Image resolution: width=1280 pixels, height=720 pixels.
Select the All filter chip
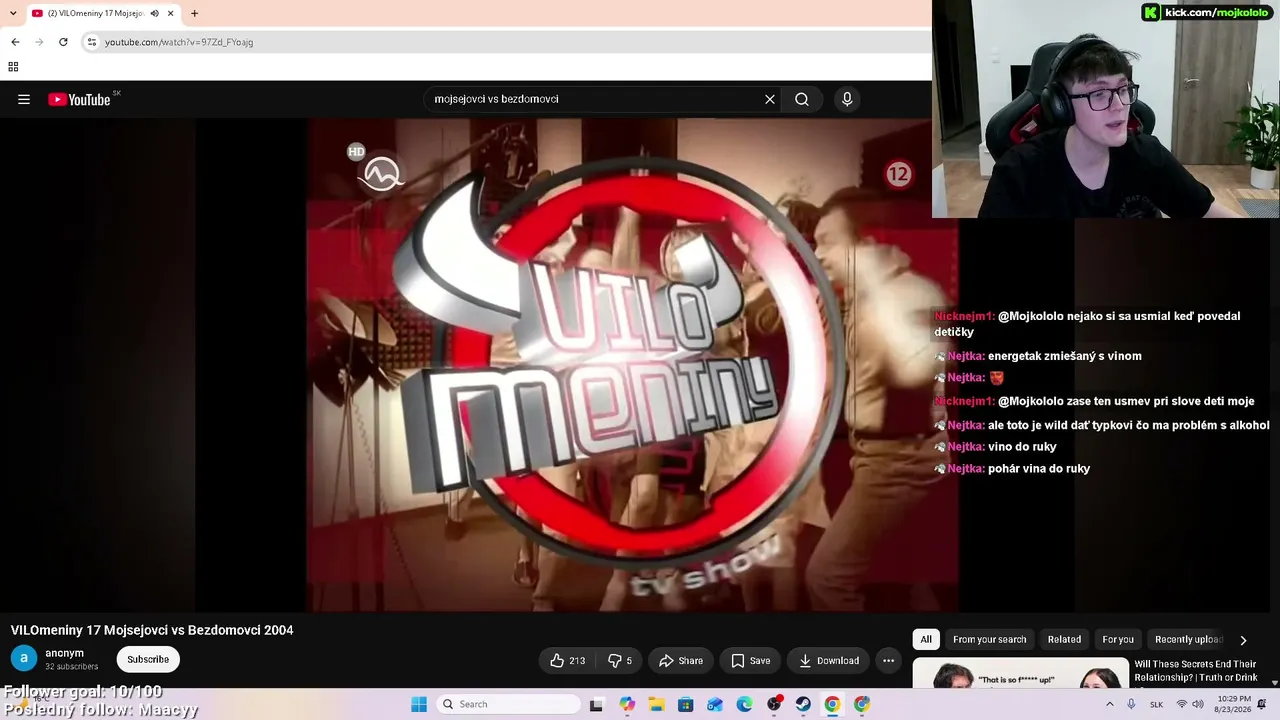[x=926, y=639]
